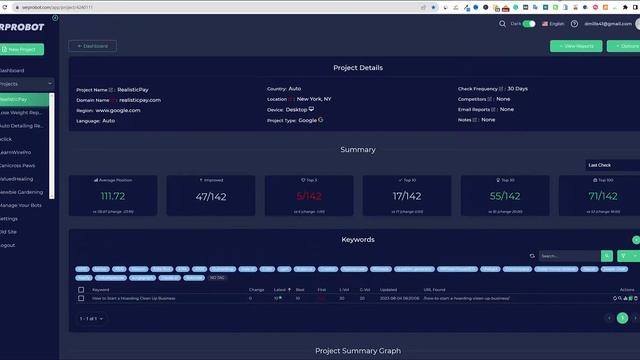Check the select-all keywords checkbox in header
This screenshot has width=640, height=360.
tap(81, 290)
